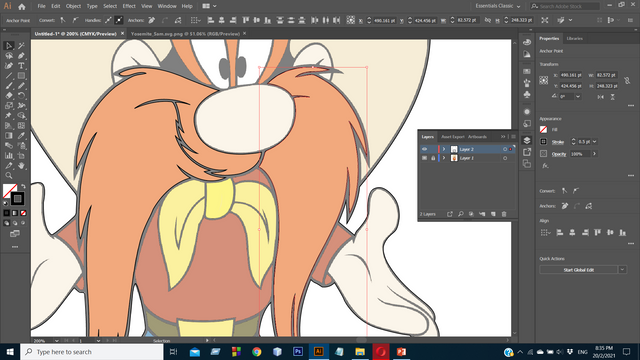This screenshot has width=640, height=360.
Task: Click the Opacity link in Appearance
Action: pos(559,154)
